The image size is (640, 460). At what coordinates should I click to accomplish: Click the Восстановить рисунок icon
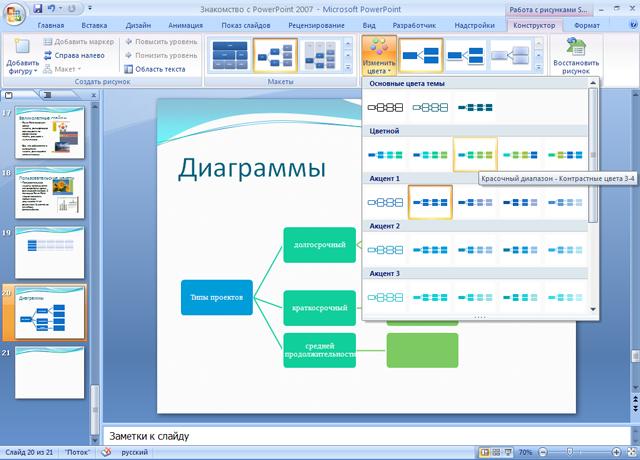(x=576, y=57)
